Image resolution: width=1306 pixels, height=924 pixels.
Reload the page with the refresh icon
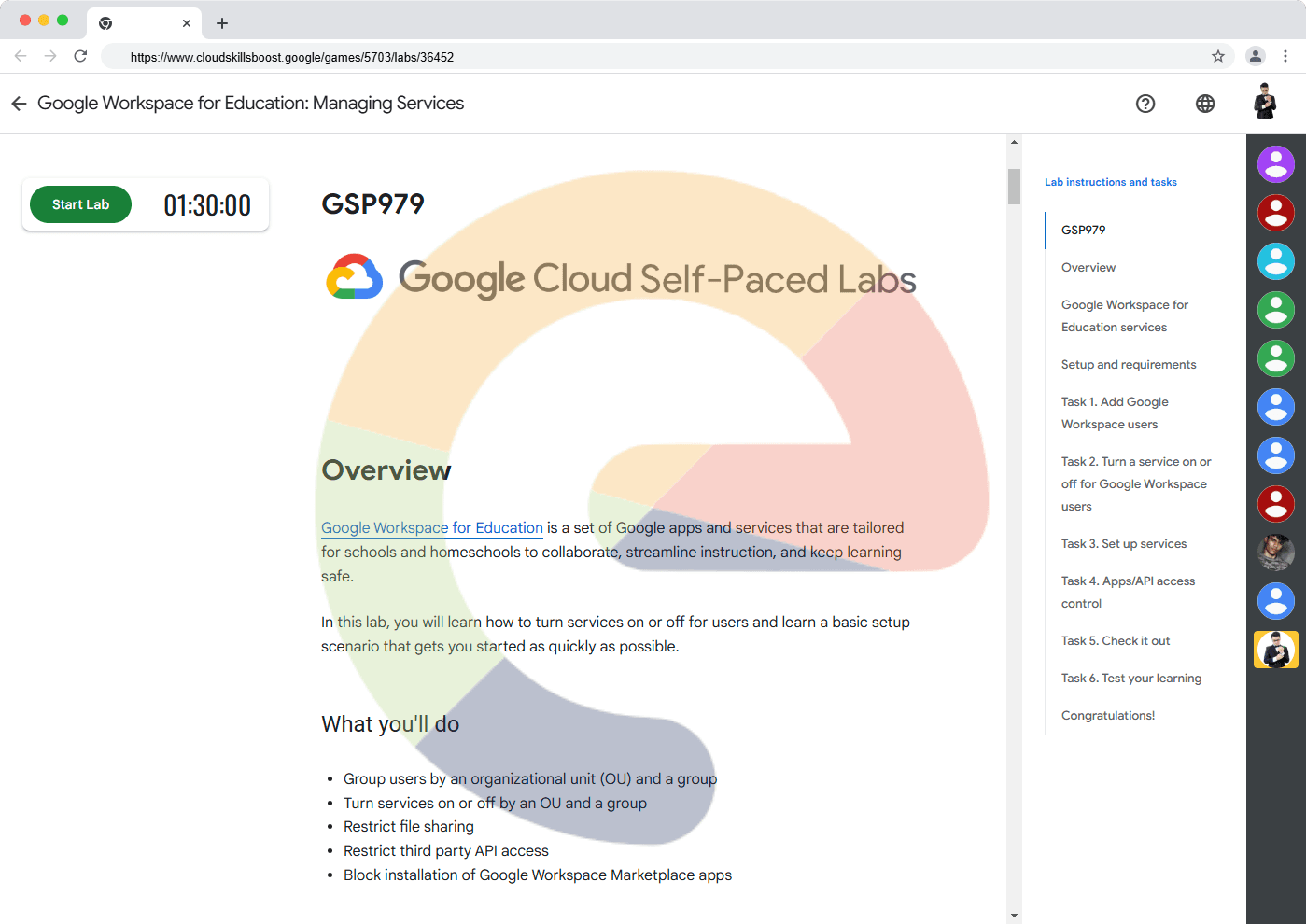tap(80, 56)
